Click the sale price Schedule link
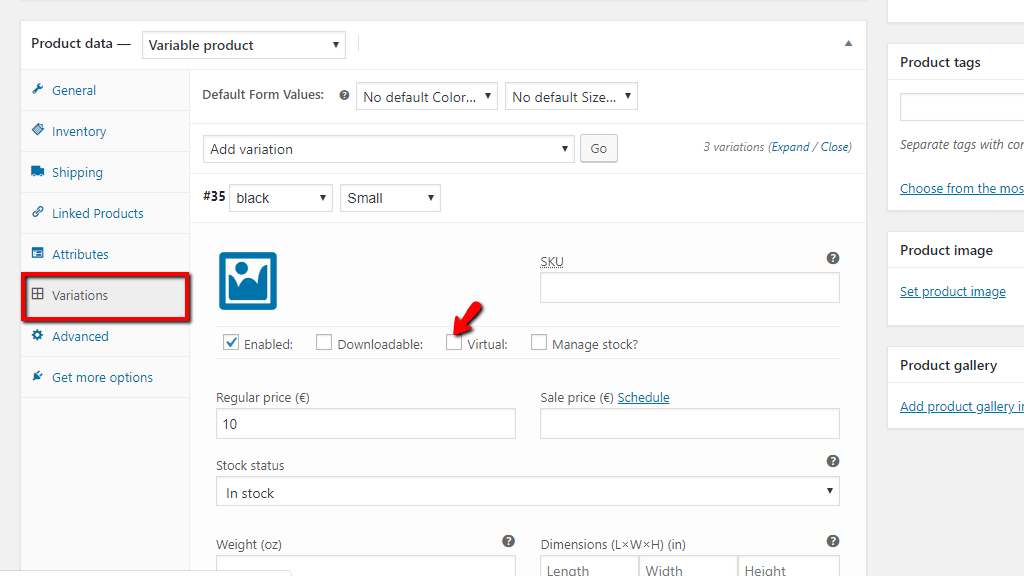Screen dimensions: 1024x576 (x=643, y=397)
